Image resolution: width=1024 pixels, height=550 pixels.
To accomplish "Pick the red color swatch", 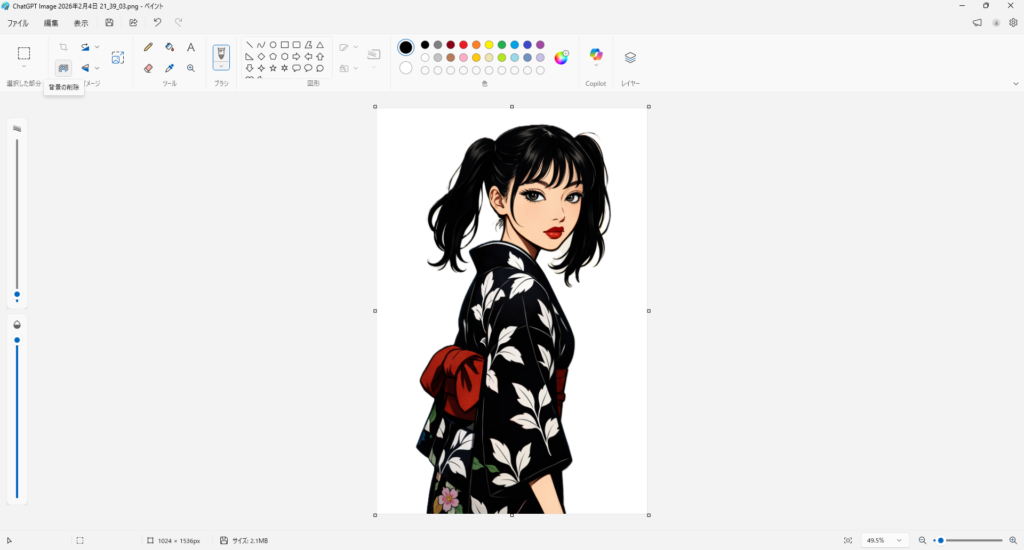I will tap(463, 45).
